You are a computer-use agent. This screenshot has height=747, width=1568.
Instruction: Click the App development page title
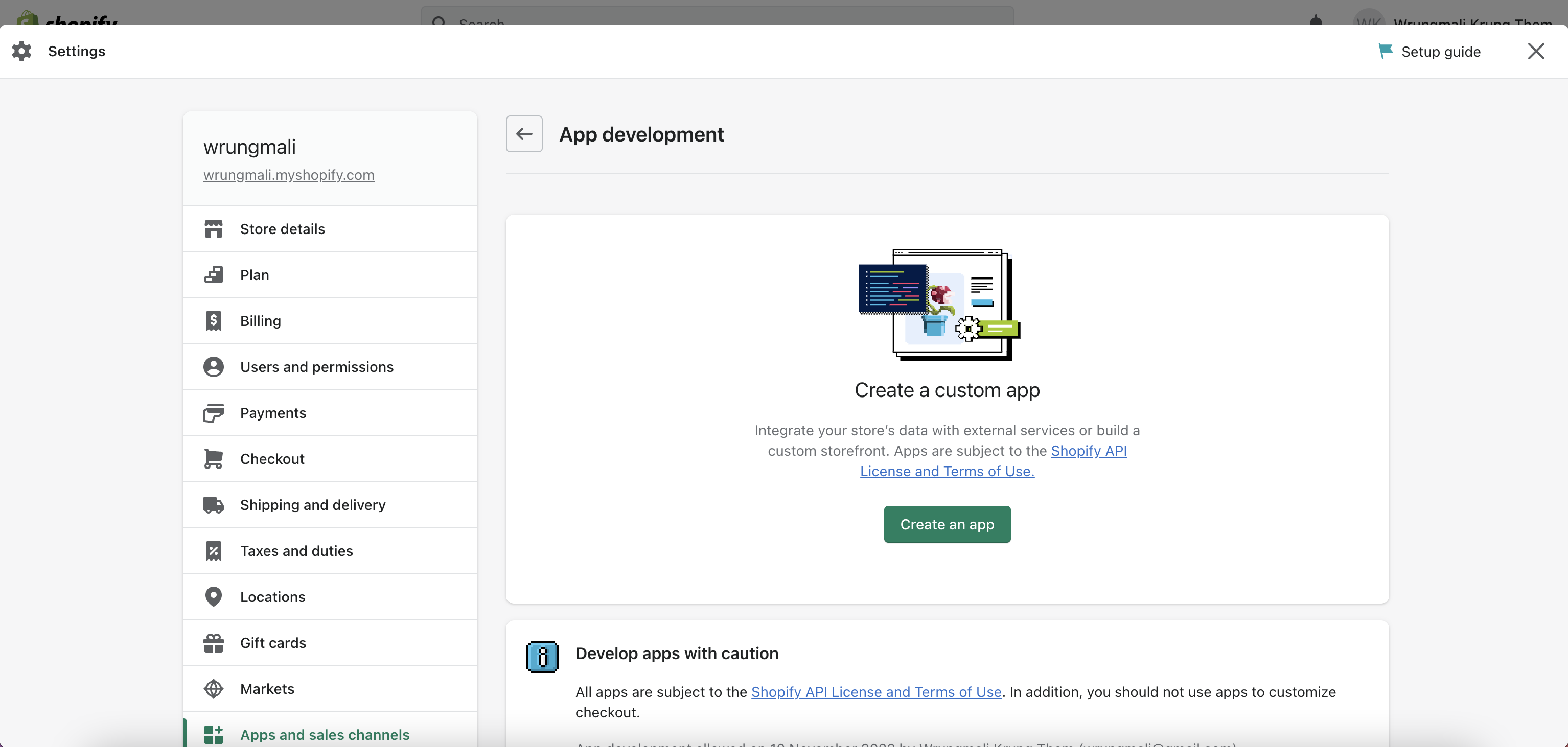click(641, 134)
